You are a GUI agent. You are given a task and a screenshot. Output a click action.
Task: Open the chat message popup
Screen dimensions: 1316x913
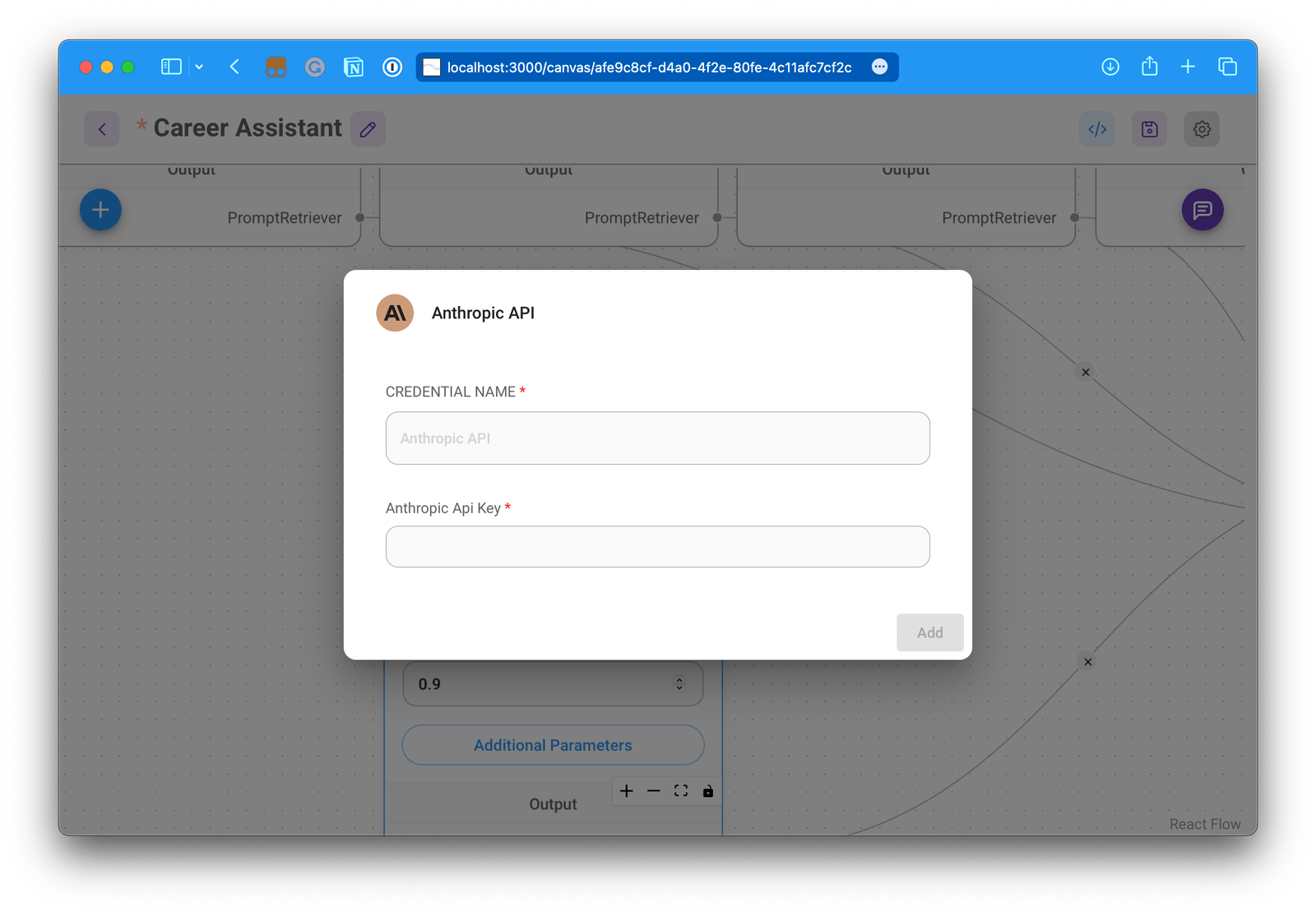pos(1202,210)
